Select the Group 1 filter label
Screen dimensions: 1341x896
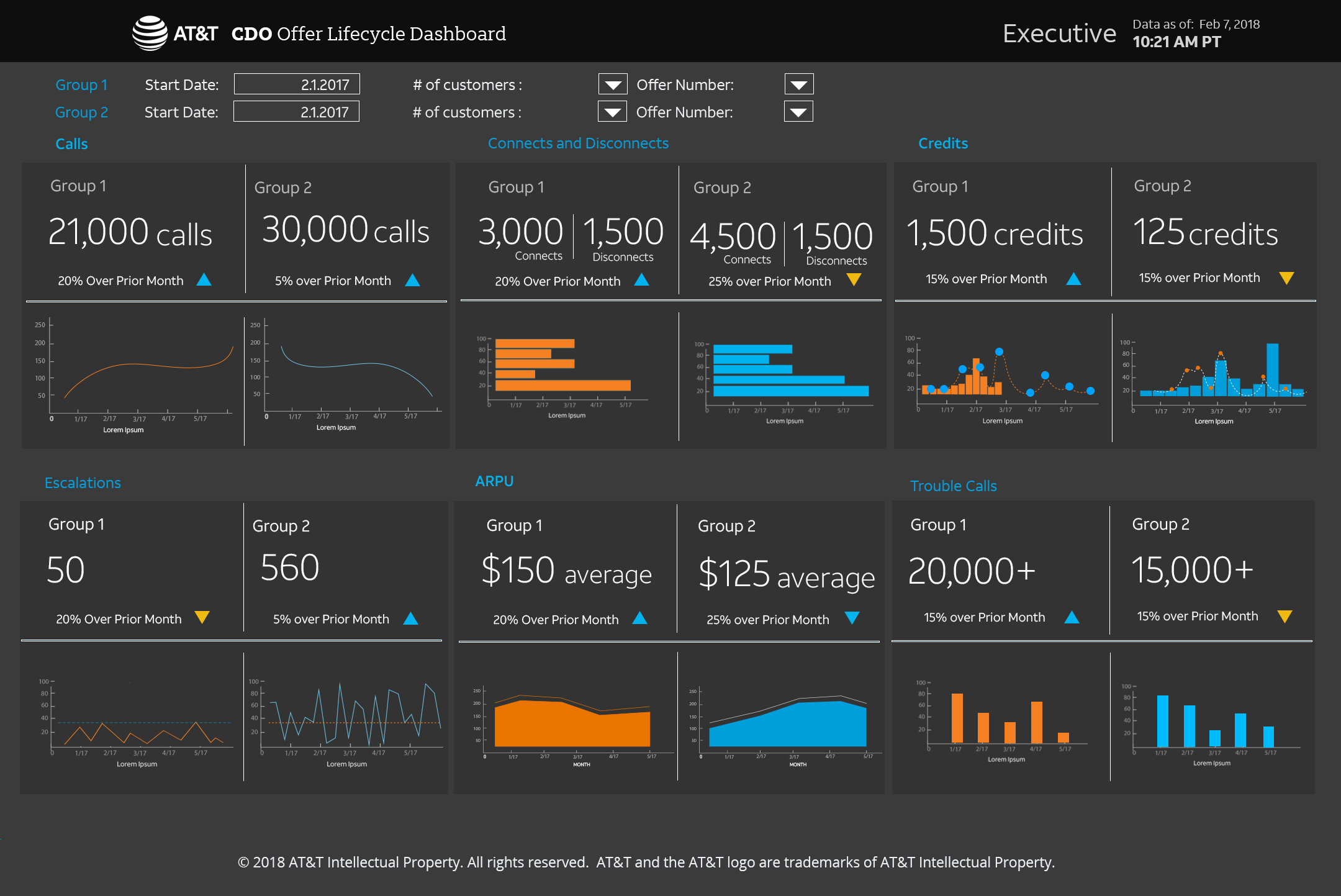click(x=81, y=84)
